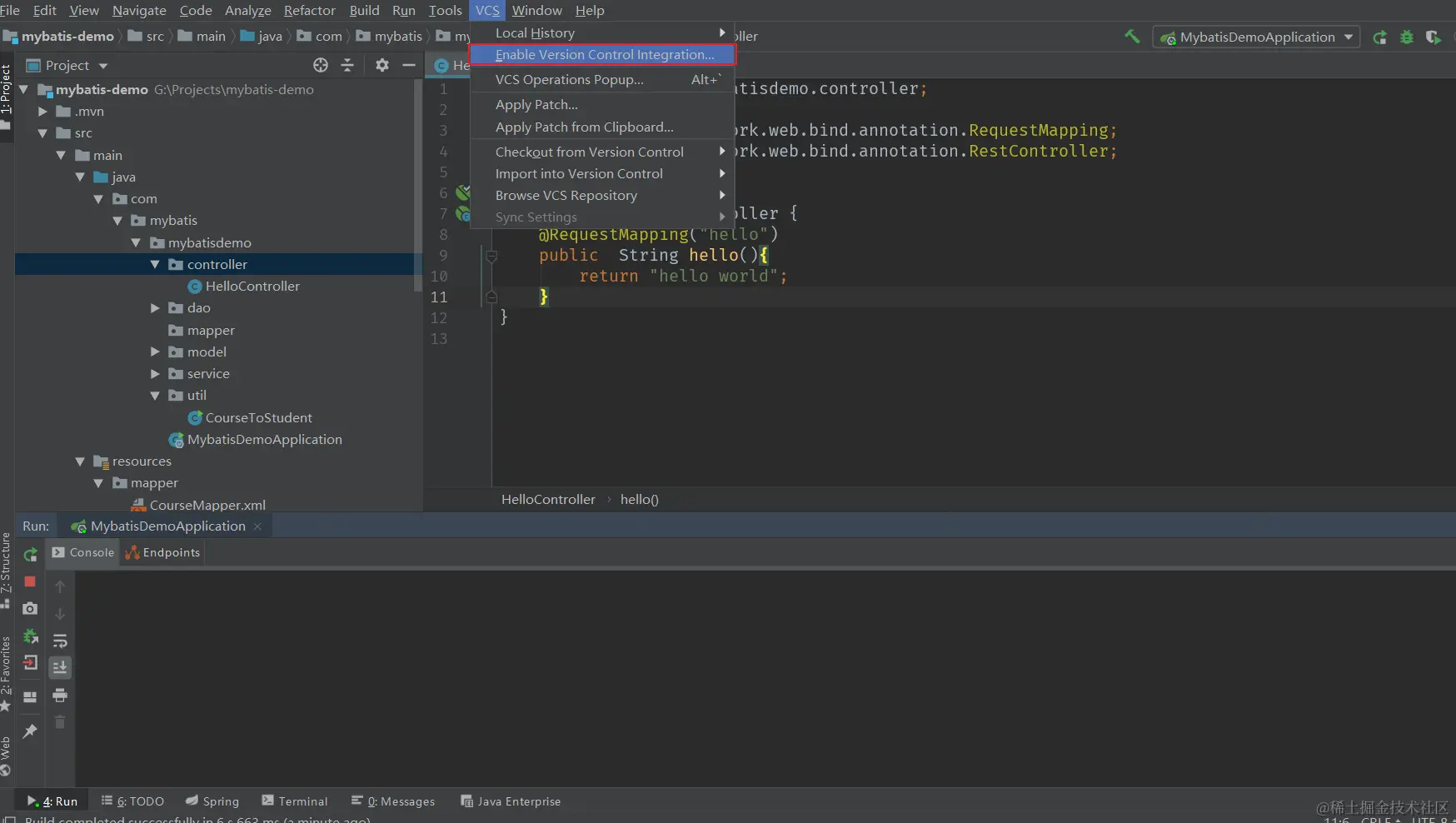Image resolution: width=1456 pixels, height=823 pixels.
Task: Click the Build project hammer icon
Action: 1132,37
